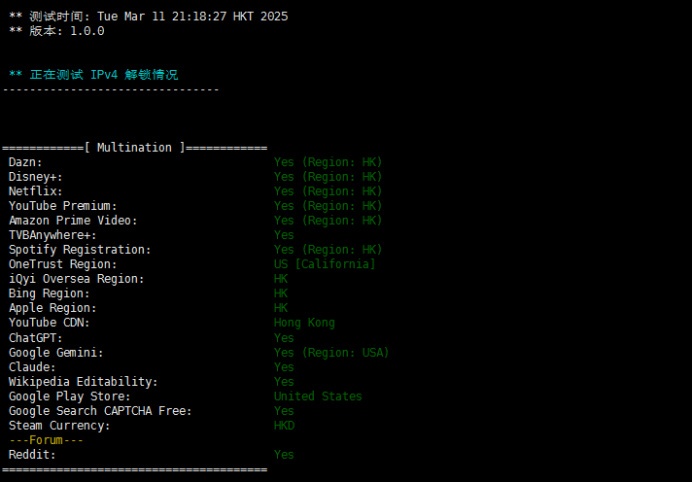Click the Reddit 'Yes' result

click(284, 454)
